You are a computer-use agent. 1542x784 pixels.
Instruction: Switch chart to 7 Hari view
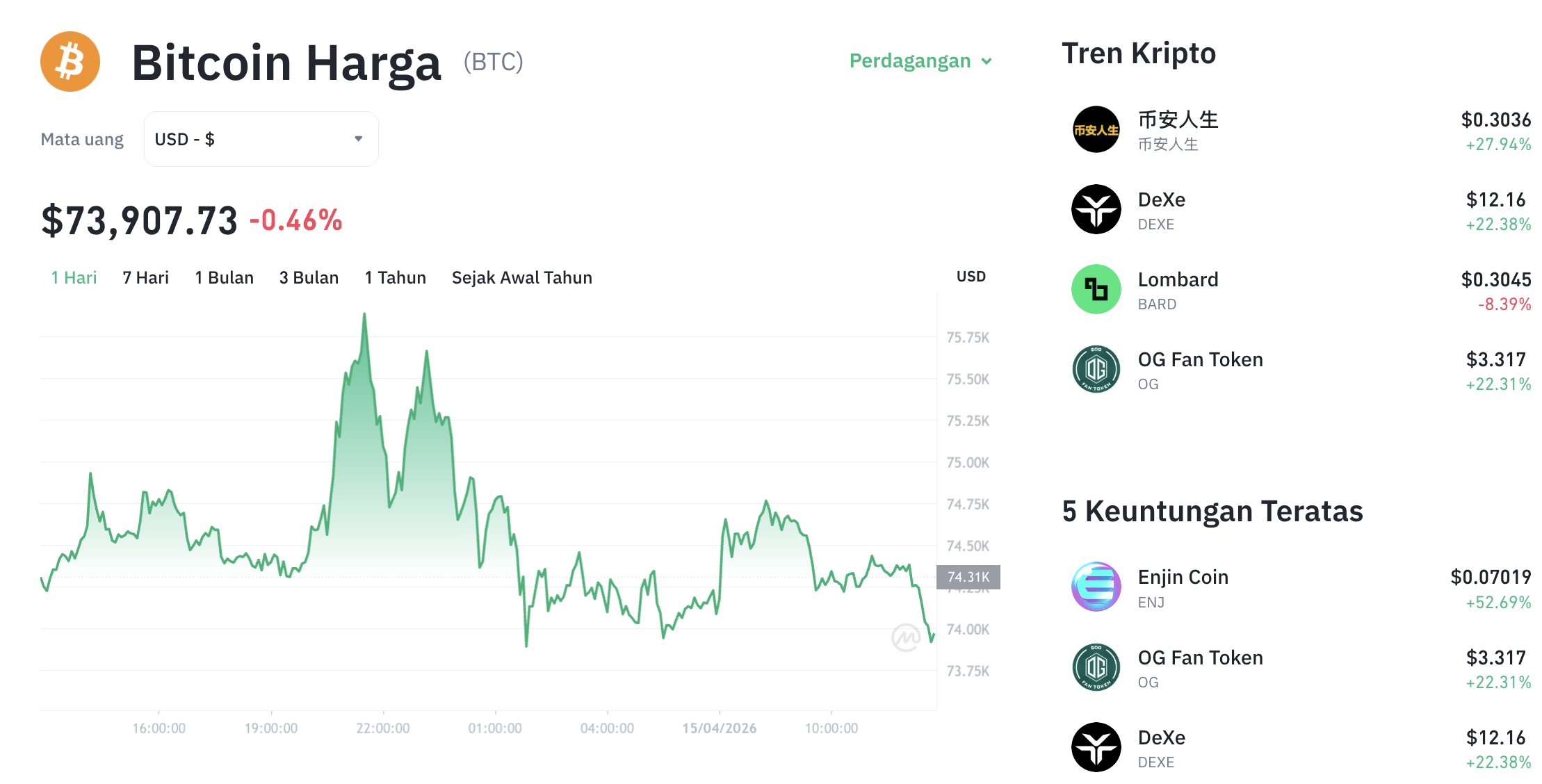[x=145, y=277]
